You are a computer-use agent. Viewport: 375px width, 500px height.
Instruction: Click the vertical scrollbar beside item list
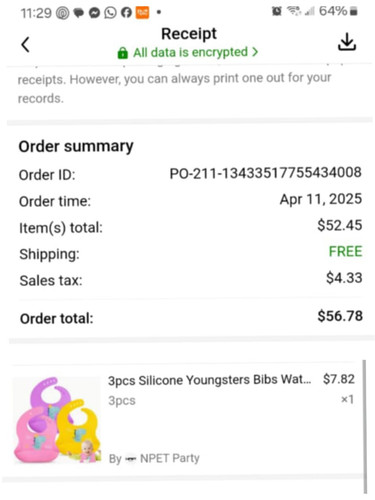[x=365, y=426]
